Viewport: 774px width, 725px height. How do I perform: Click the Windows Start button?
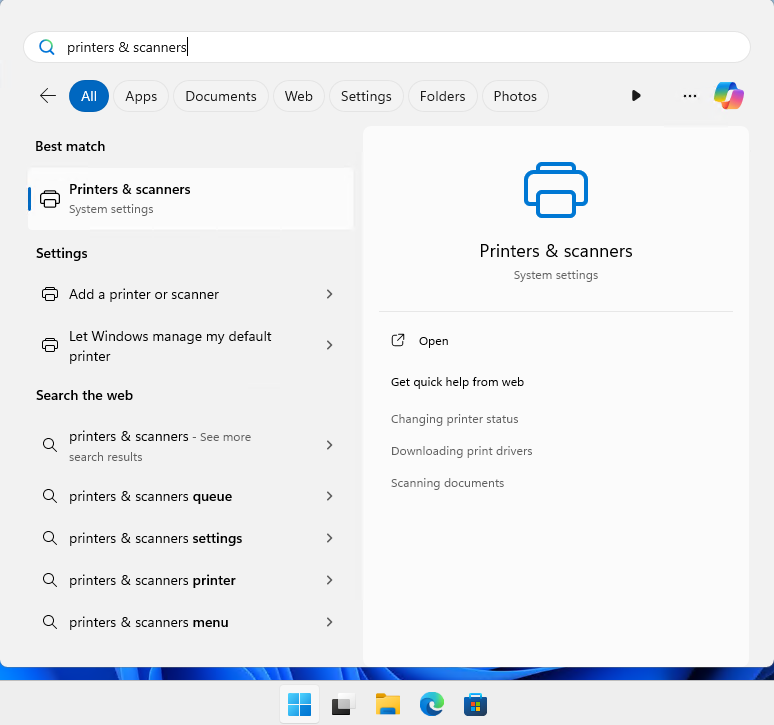300,704
